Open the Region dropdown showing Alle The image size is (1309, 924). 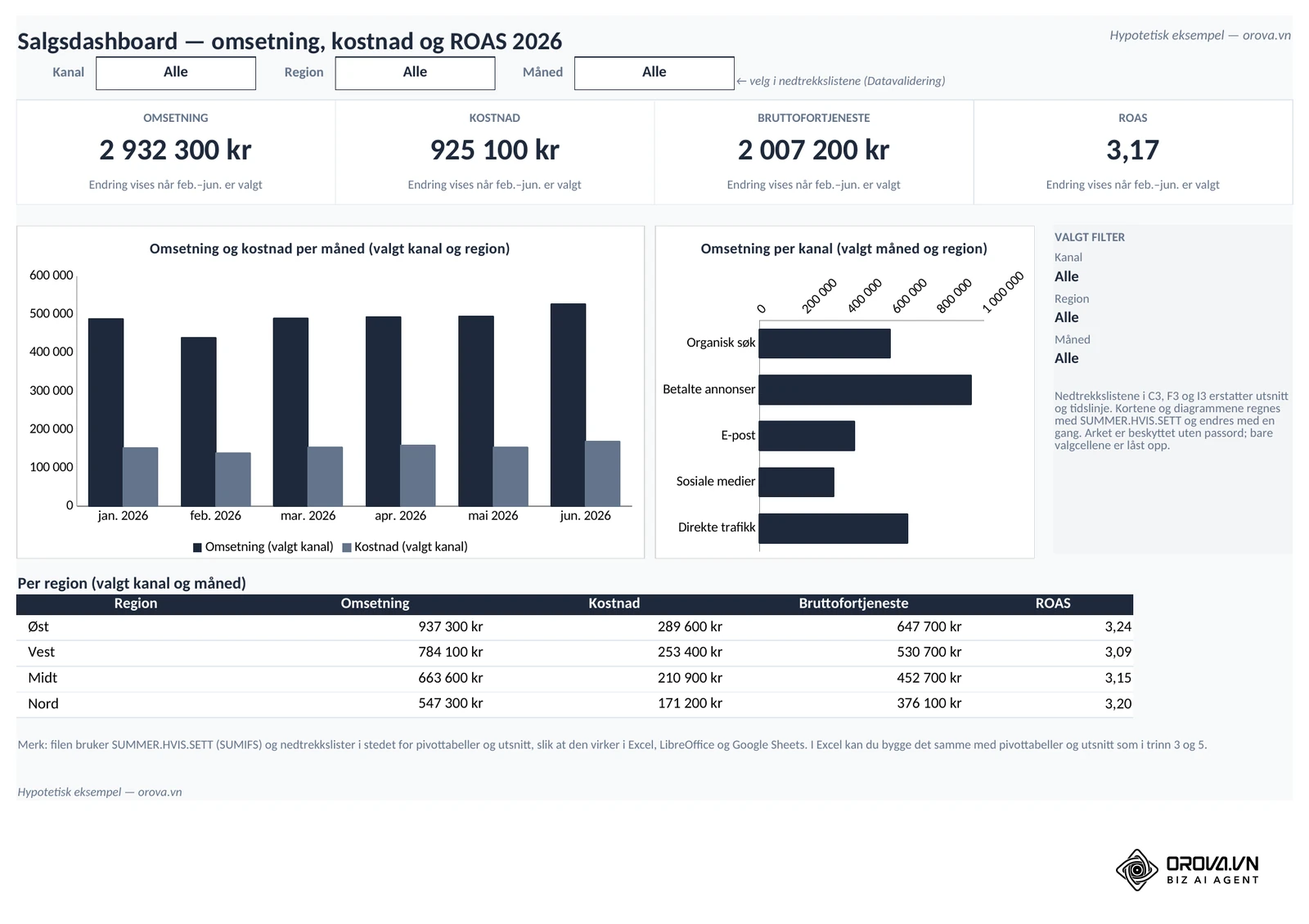[415, 73]
